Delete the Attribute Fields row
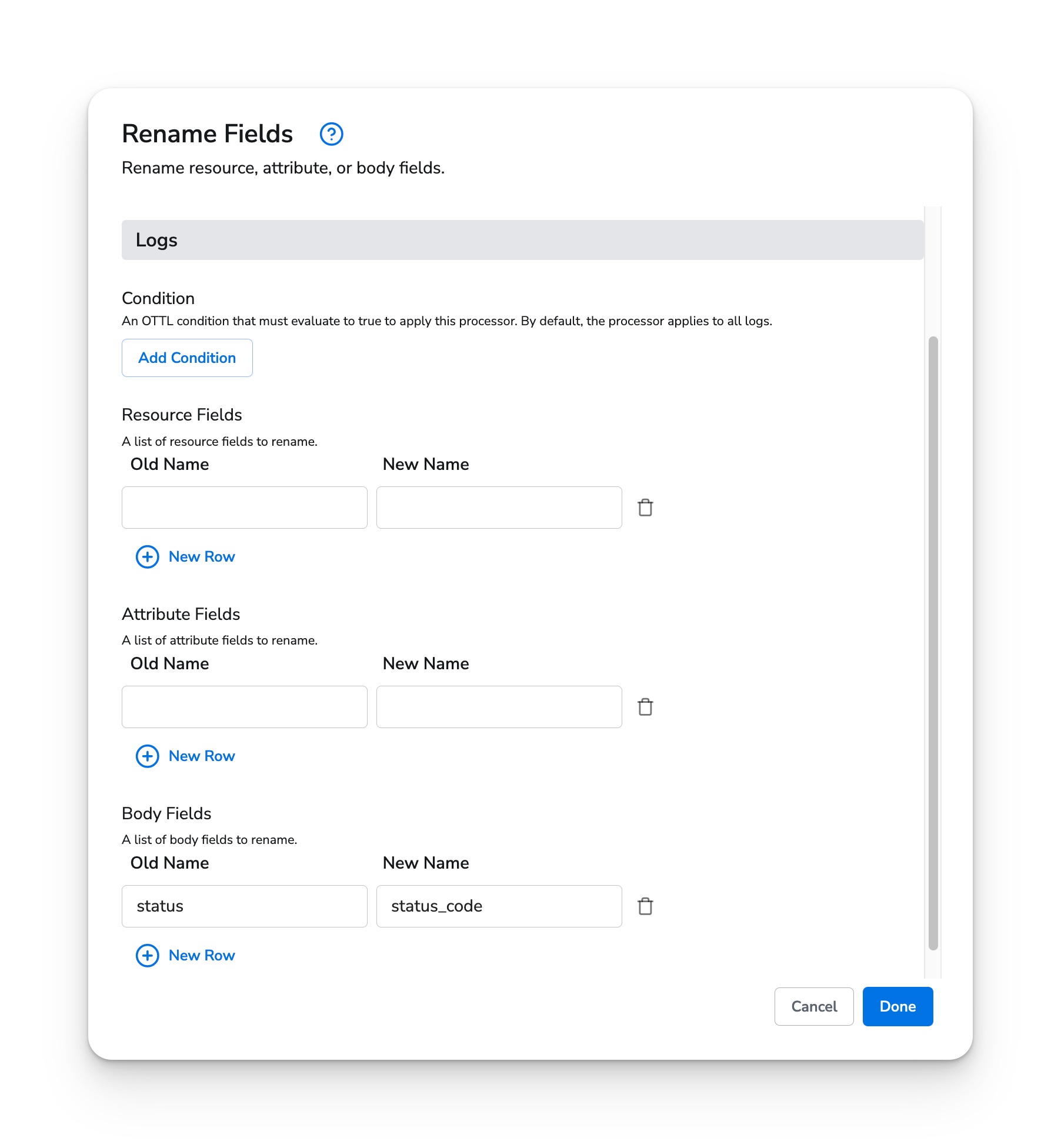Viewport: 1061px width, 1148px height. (x=645, y=707)
